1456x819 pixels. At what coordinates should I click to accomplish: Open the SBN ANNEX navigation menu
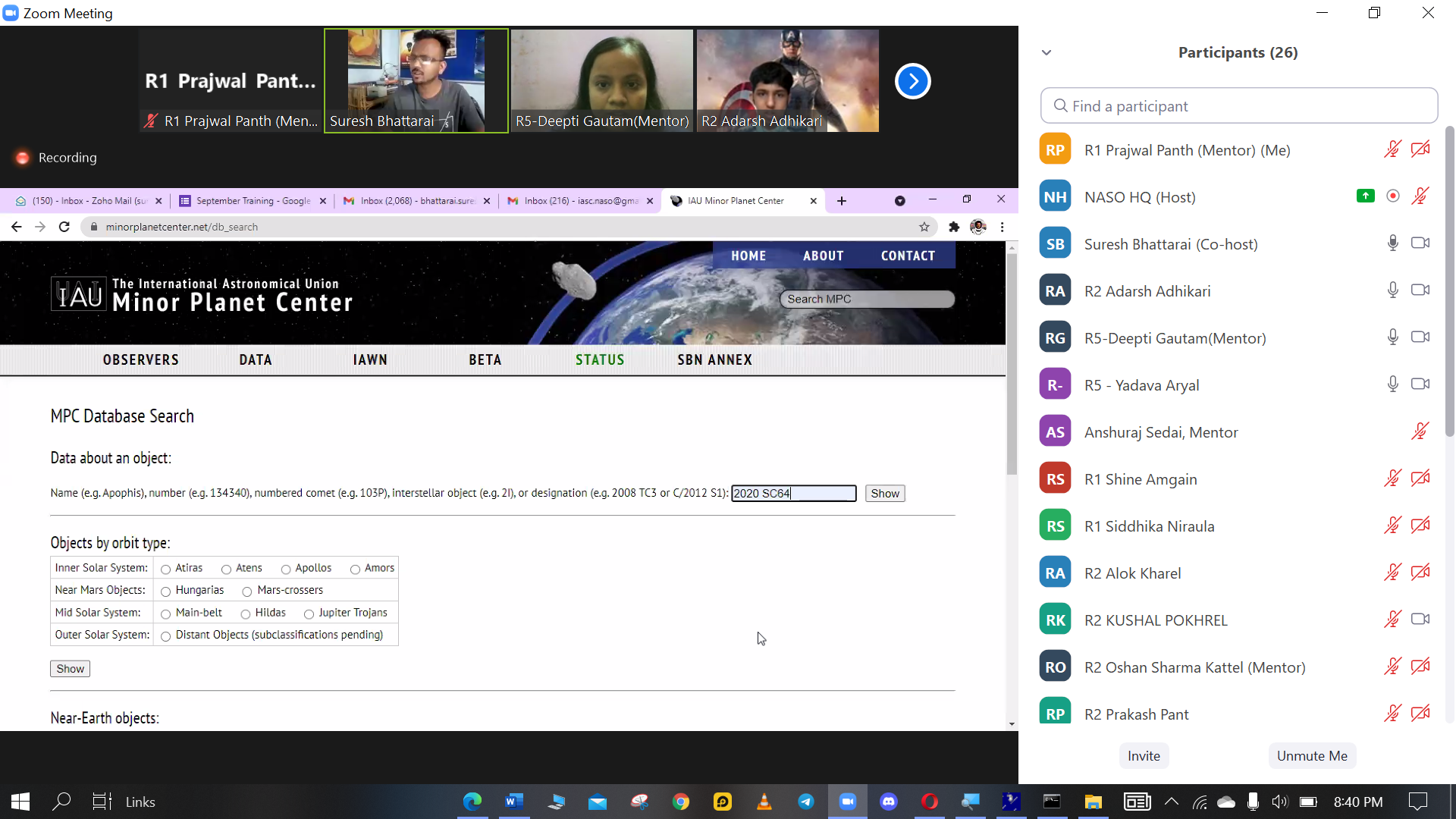click(x=715, y=359)
